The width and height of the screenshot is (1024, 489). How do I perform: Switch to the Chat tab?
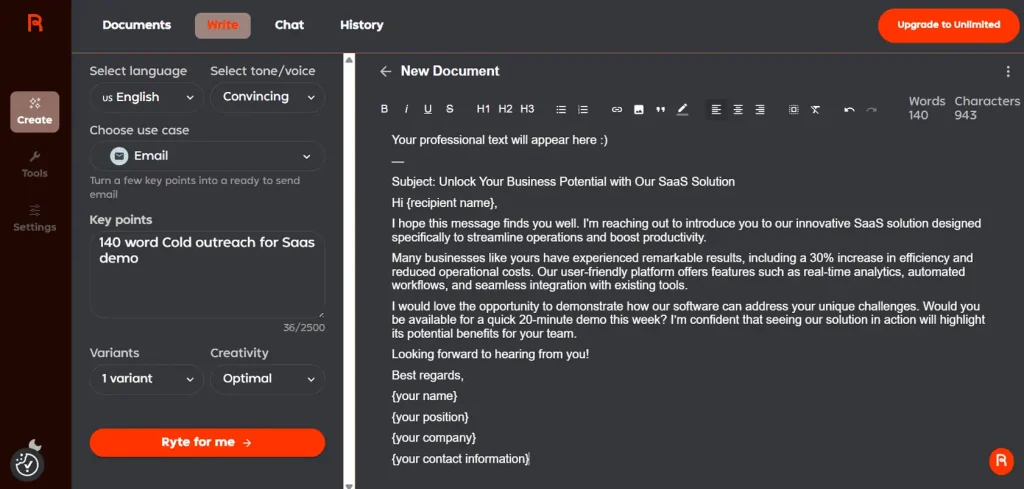click(x=289, y=25)
